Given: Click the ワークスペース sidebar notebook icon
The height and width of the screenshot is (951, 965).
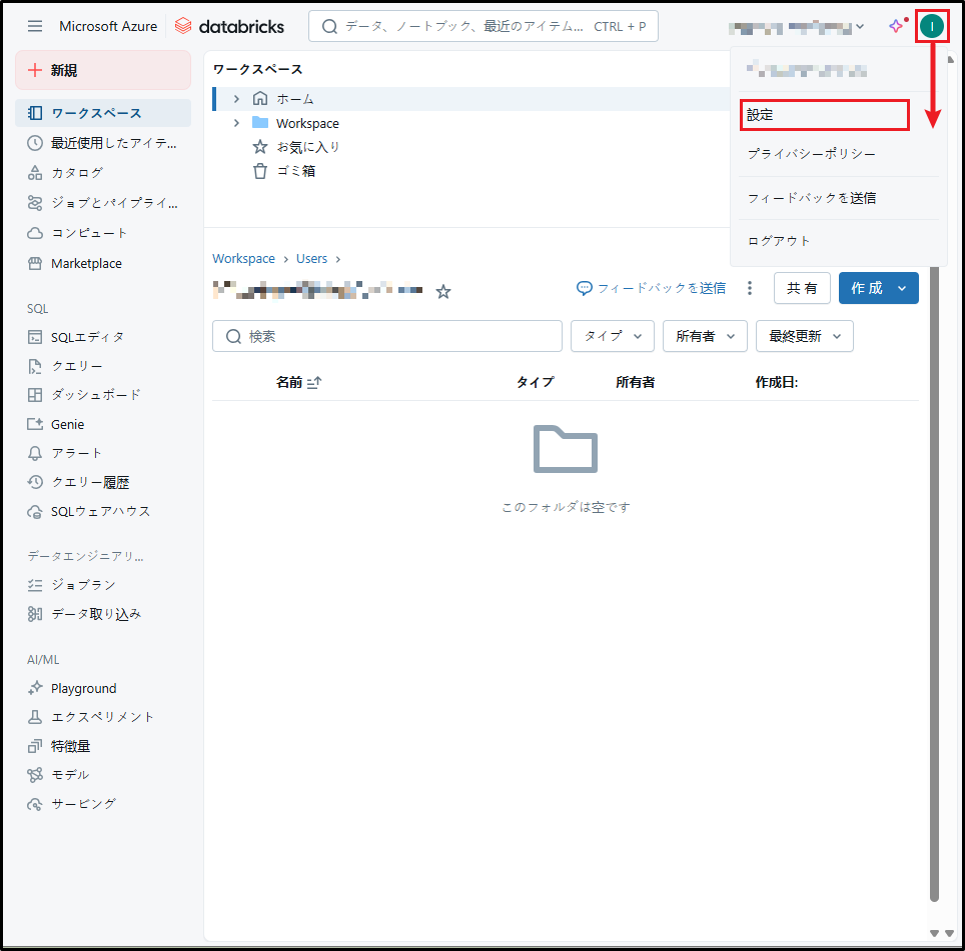Looking at the screenshot, I should [35, 113].
